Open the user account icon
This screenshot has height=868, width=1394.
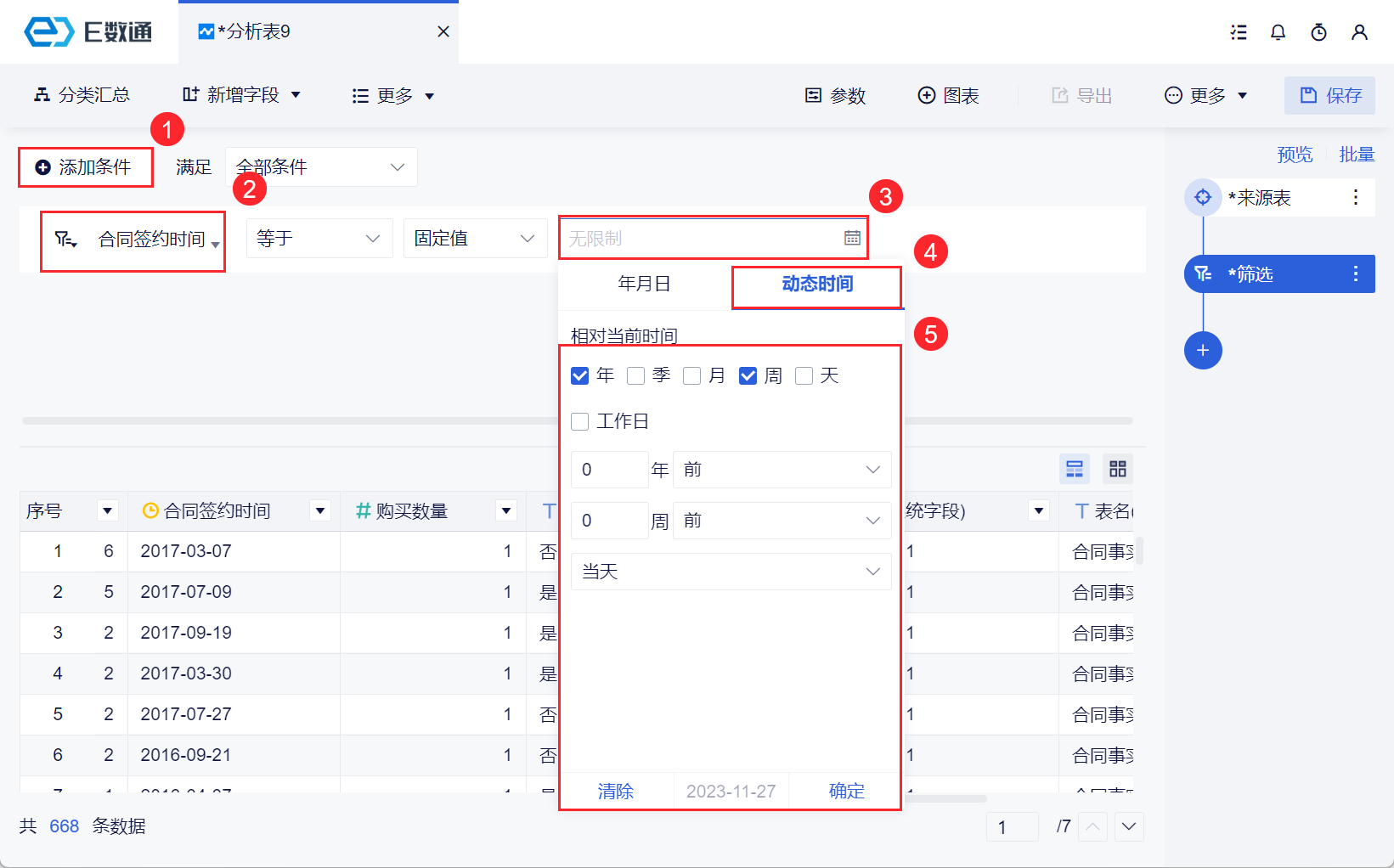click(x=1359, y=32)
